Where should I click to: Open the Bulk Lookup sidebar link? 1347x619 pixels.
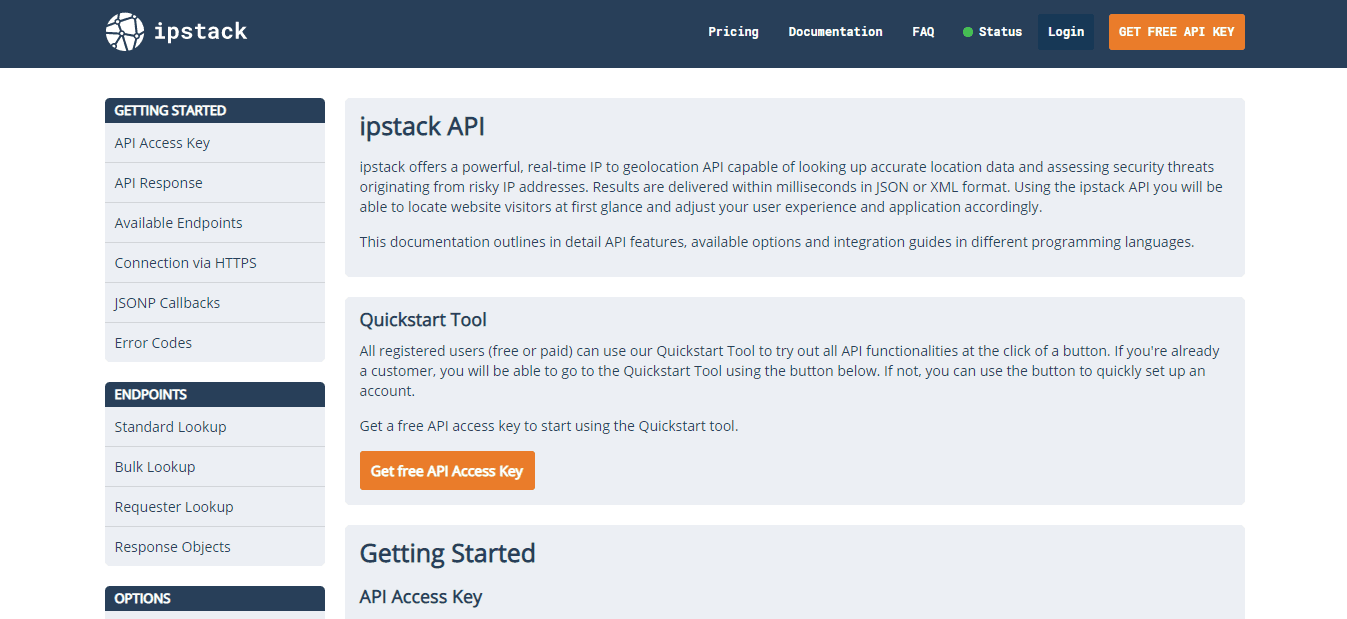(x=215, y=467)
